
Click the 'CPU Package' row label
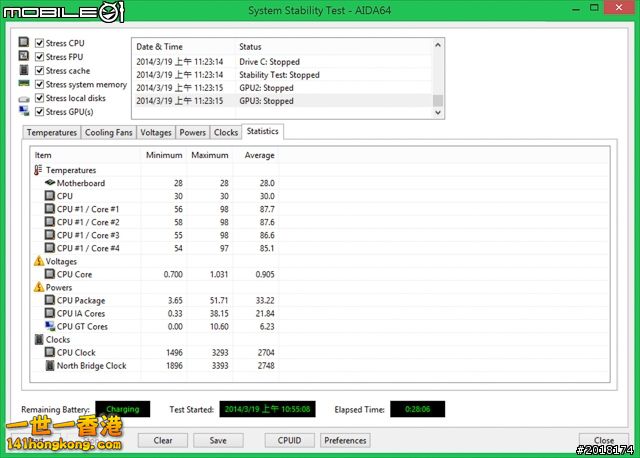[81, 300]
